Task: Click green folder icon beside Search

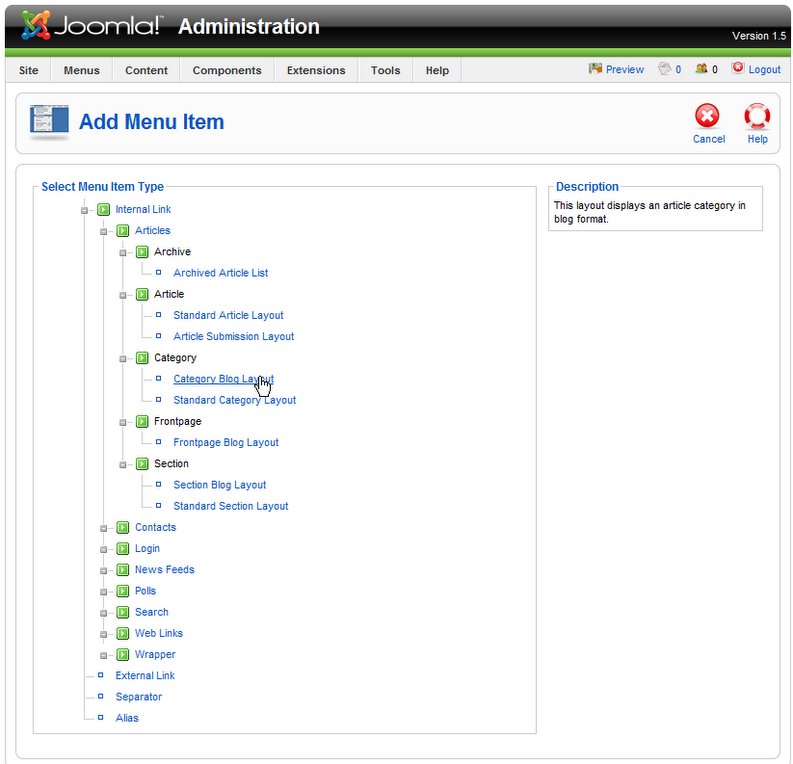Action: (123, 612)
